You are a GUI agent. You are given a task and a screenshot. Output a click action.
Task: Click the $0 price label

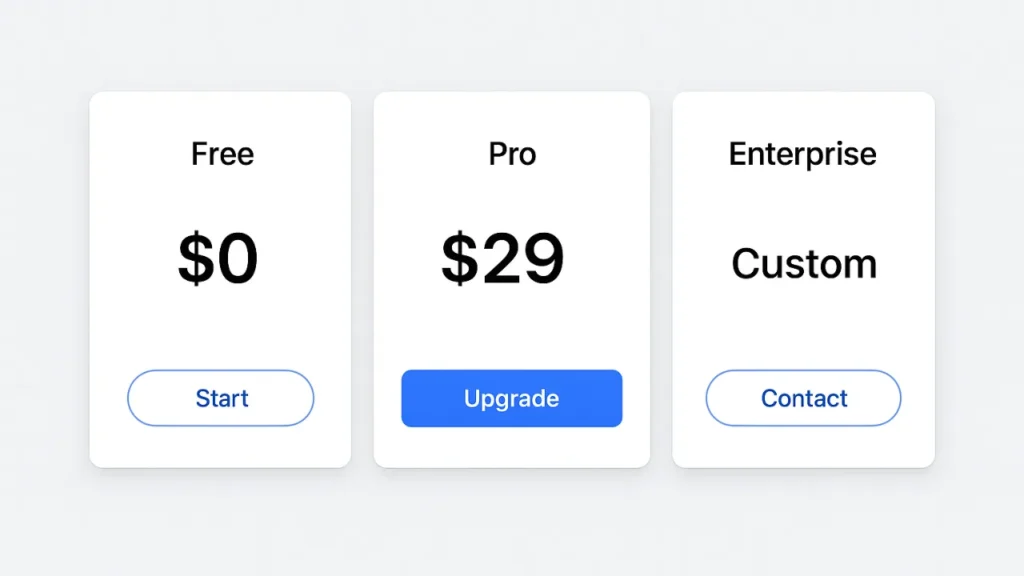pos(220,258)
